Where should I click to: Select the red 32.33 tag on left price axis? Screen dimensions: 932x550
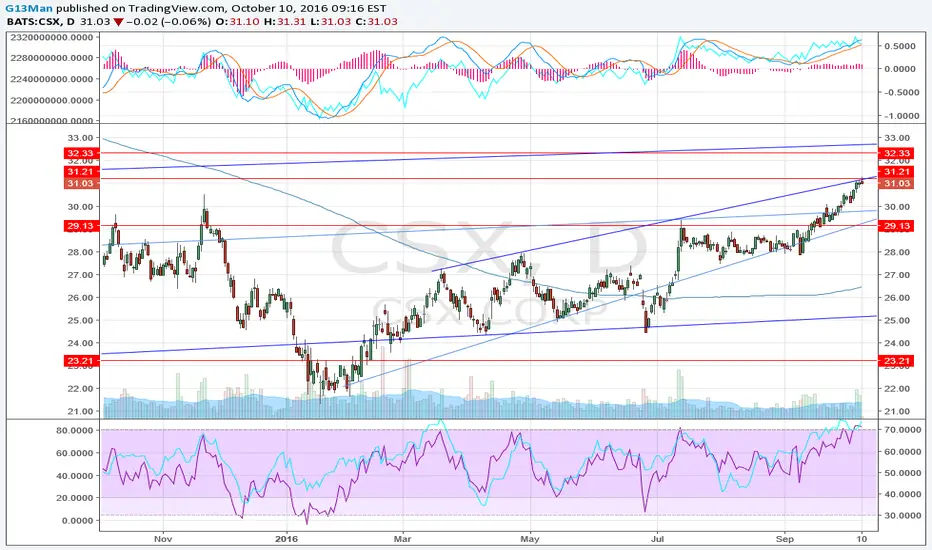click(x=80, y=153)
